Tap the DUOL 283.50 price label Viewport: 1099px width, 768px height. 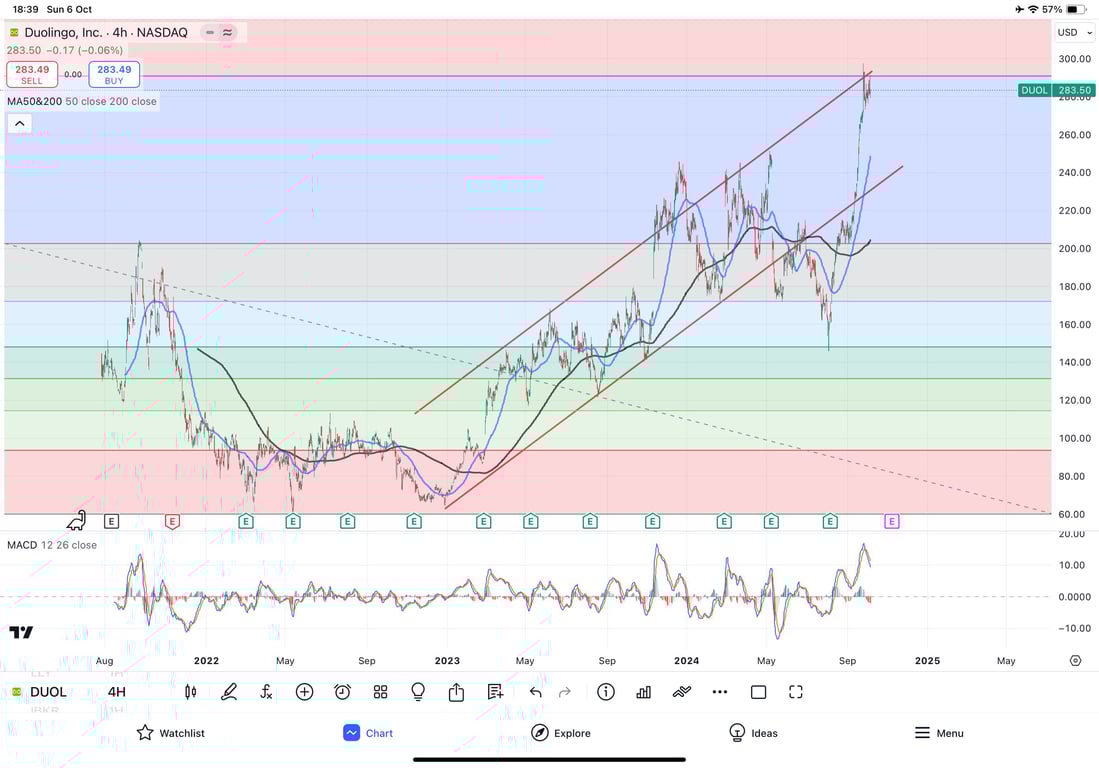pyautogui.click(x=1056, y=90)
